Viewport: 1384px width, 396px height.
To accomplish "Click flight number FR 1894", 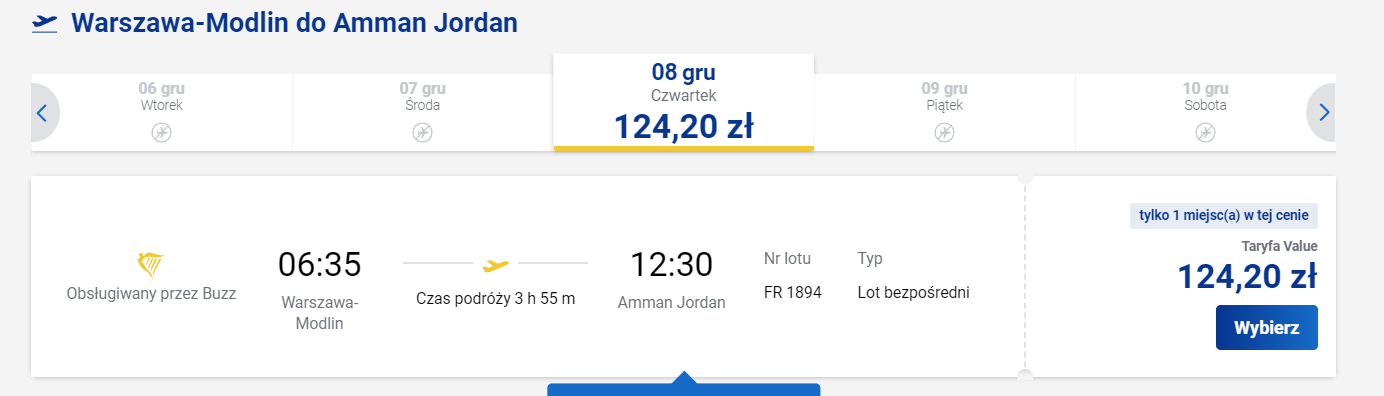I will 793,293.
